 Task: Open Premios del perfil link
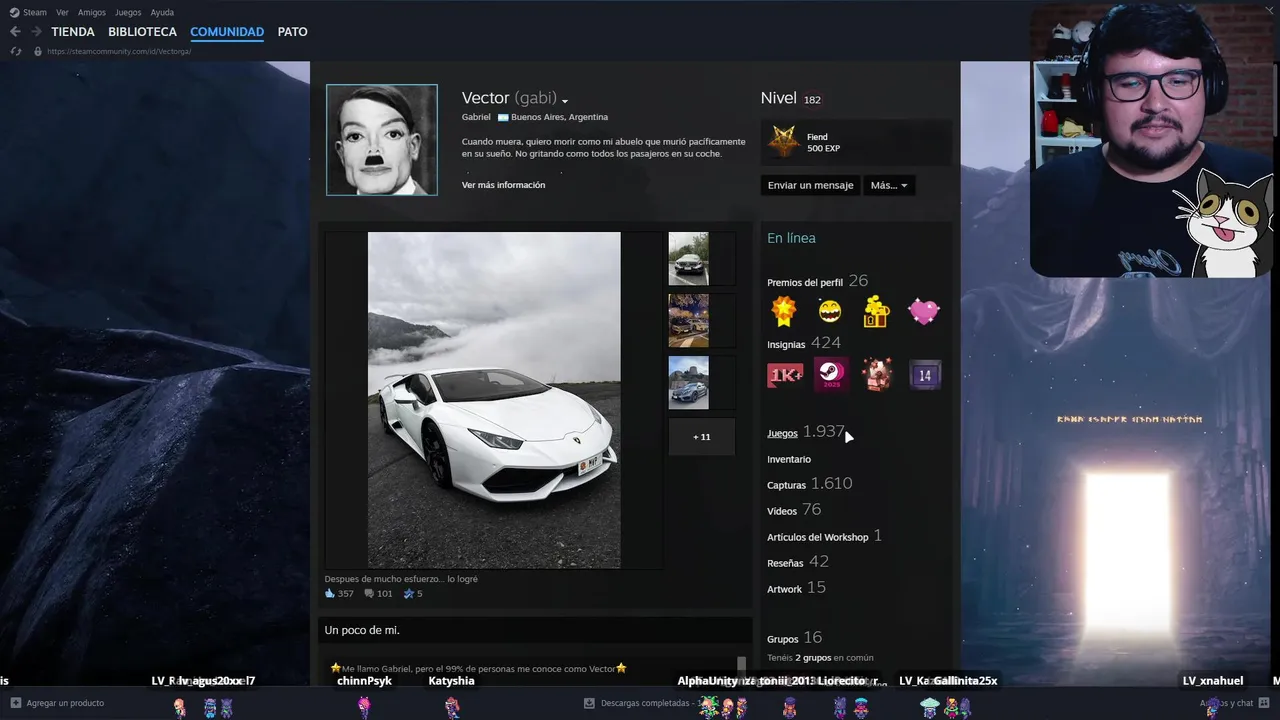pyautogui.click(x=804, y=283)
